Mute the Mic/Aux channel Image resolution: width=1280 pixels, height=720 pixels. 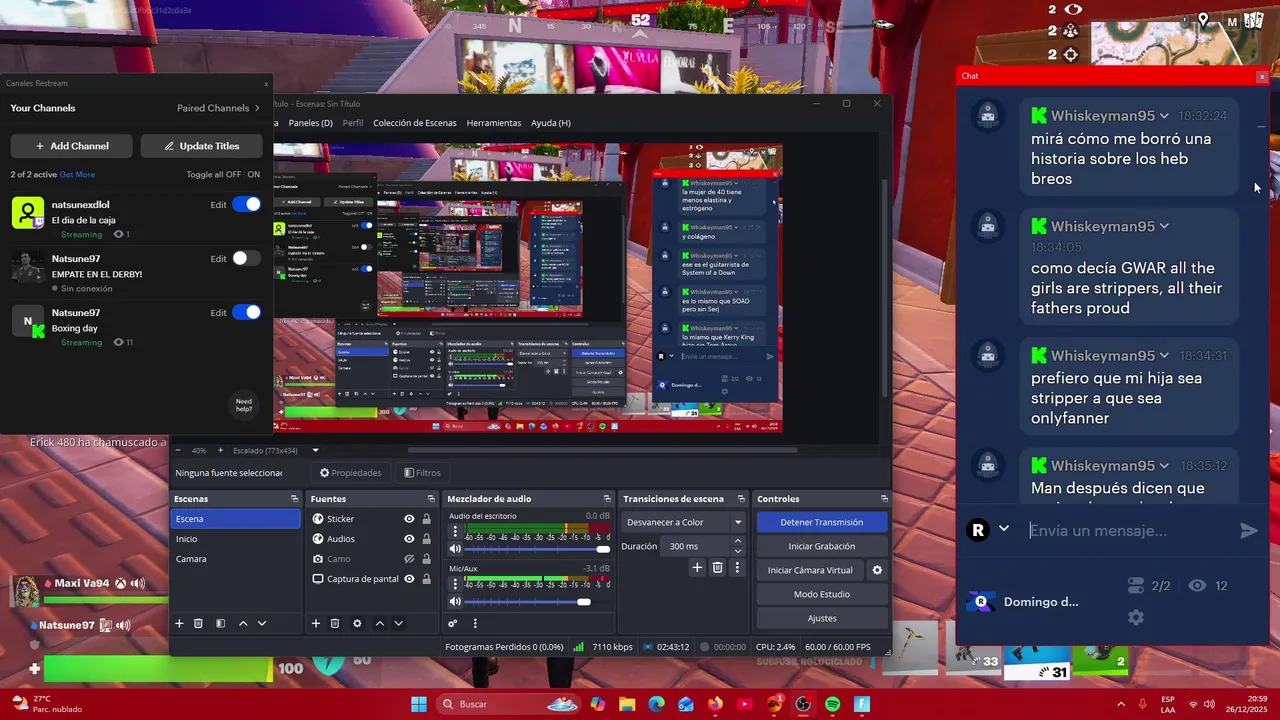point(455,601)
